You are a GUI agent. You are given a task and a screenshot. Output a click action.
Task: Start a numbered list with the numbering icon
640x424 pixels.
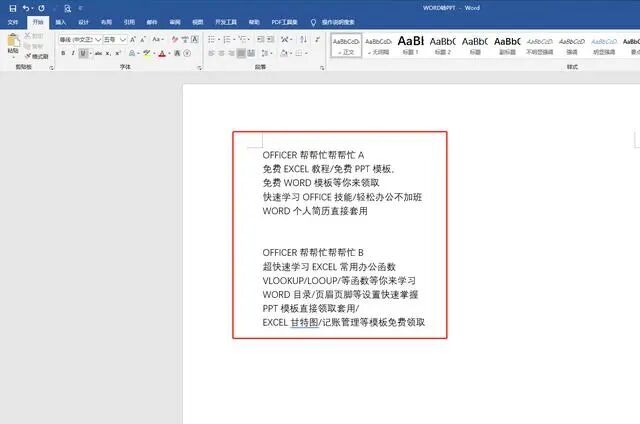pyautogui.click(x=227, y=40)
